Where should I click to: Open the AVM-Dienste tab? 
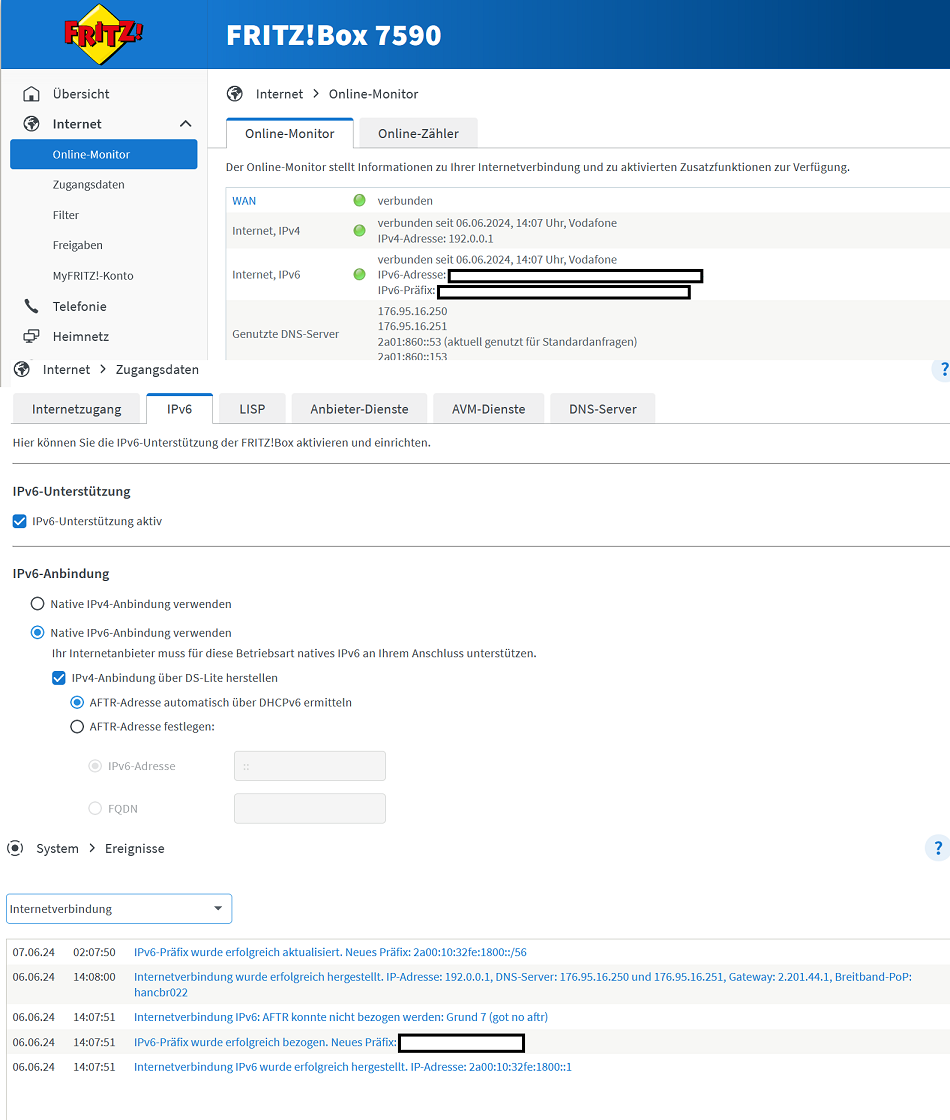pyautogui.click(x=489, y=409)
